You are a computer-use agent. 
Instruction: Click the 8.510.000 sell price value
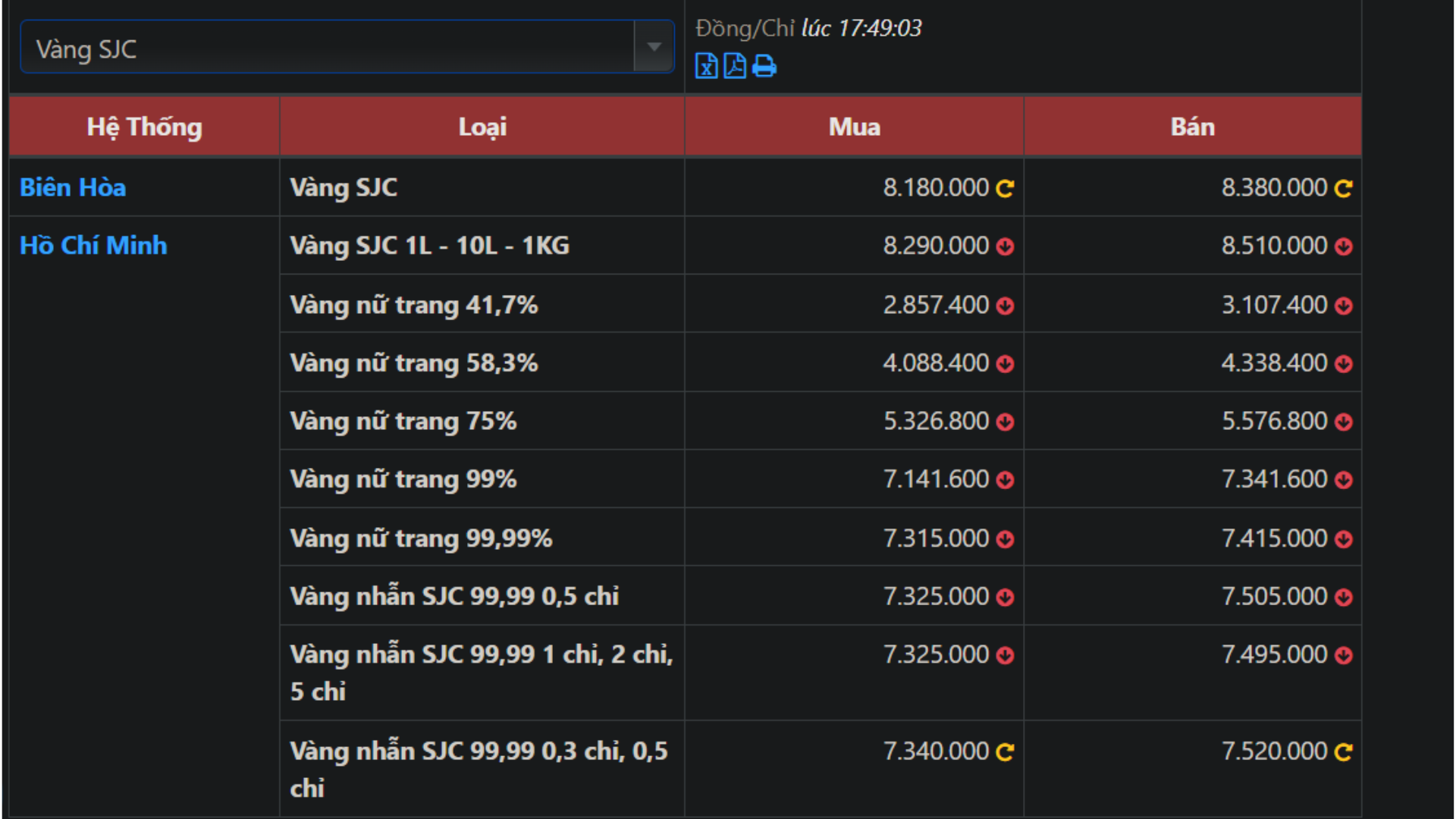(x=1274, y=245)
